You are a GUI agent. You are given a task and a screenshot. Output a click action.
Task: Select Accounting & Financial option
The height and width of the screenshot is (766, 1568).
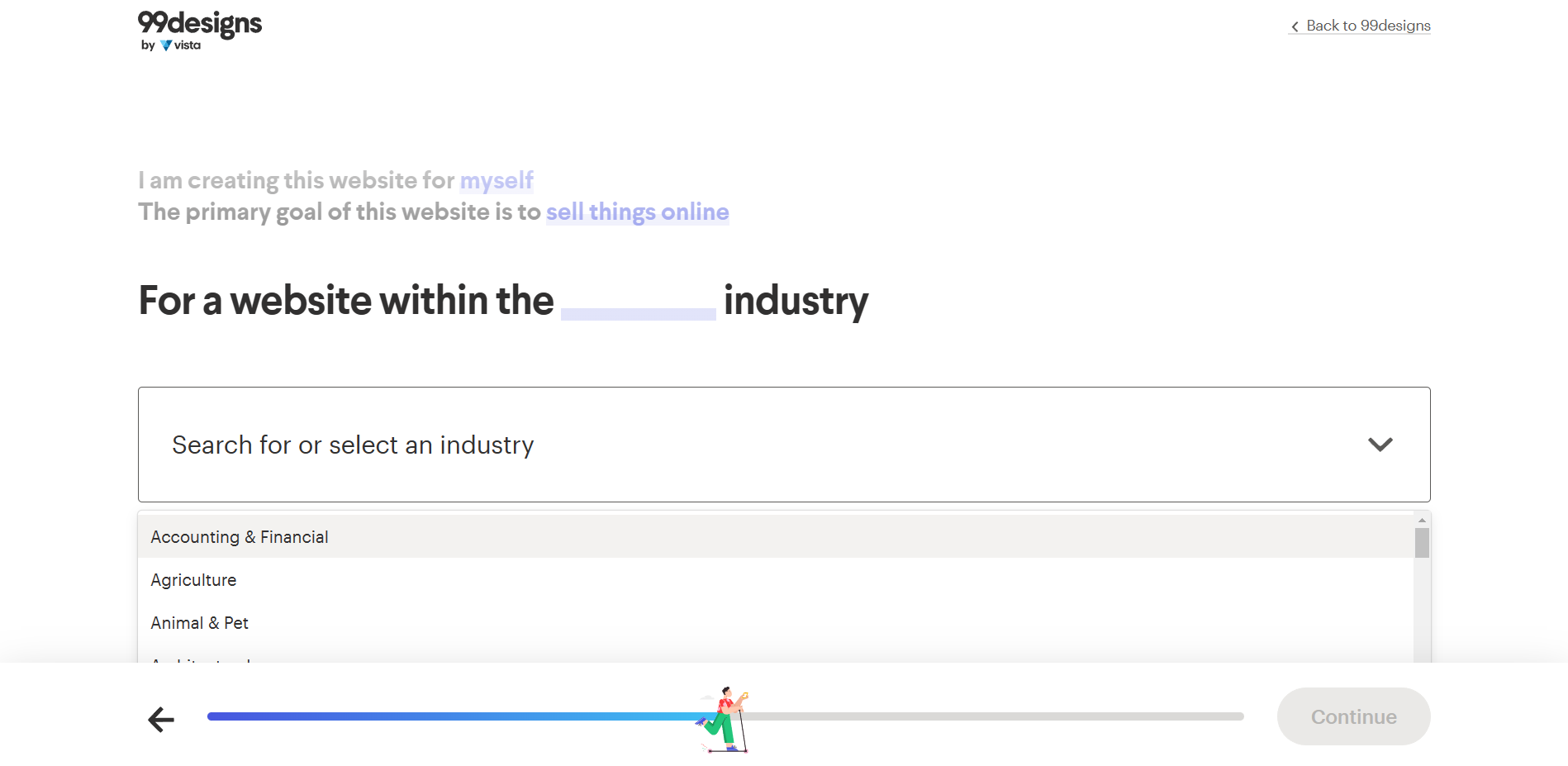click(x=776, y=537)
